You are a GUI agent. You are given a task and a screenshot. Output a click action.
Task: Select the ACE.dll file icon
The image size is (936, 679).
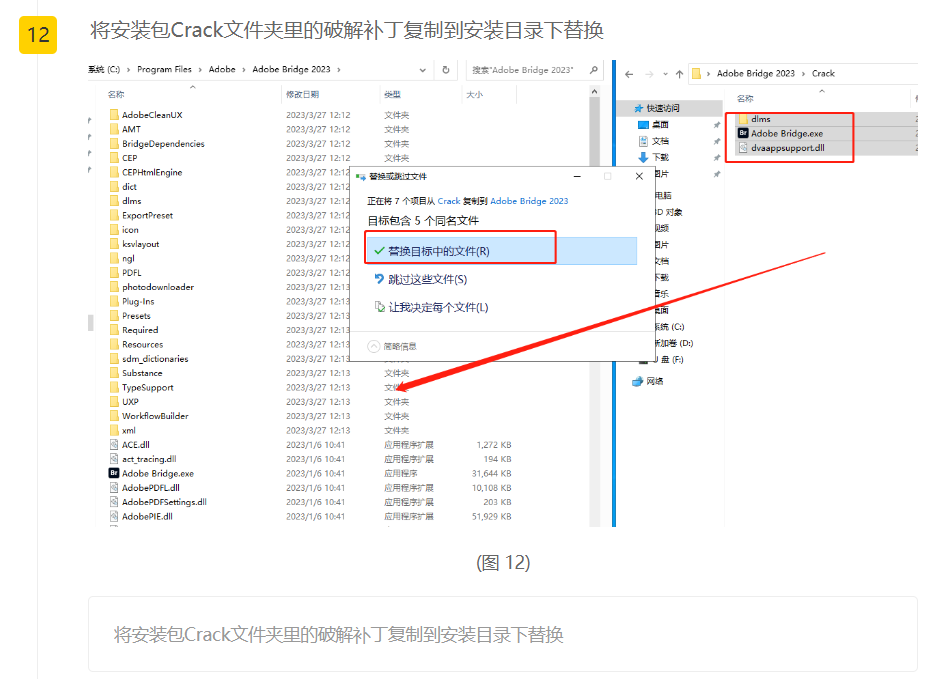pos(114,444)
